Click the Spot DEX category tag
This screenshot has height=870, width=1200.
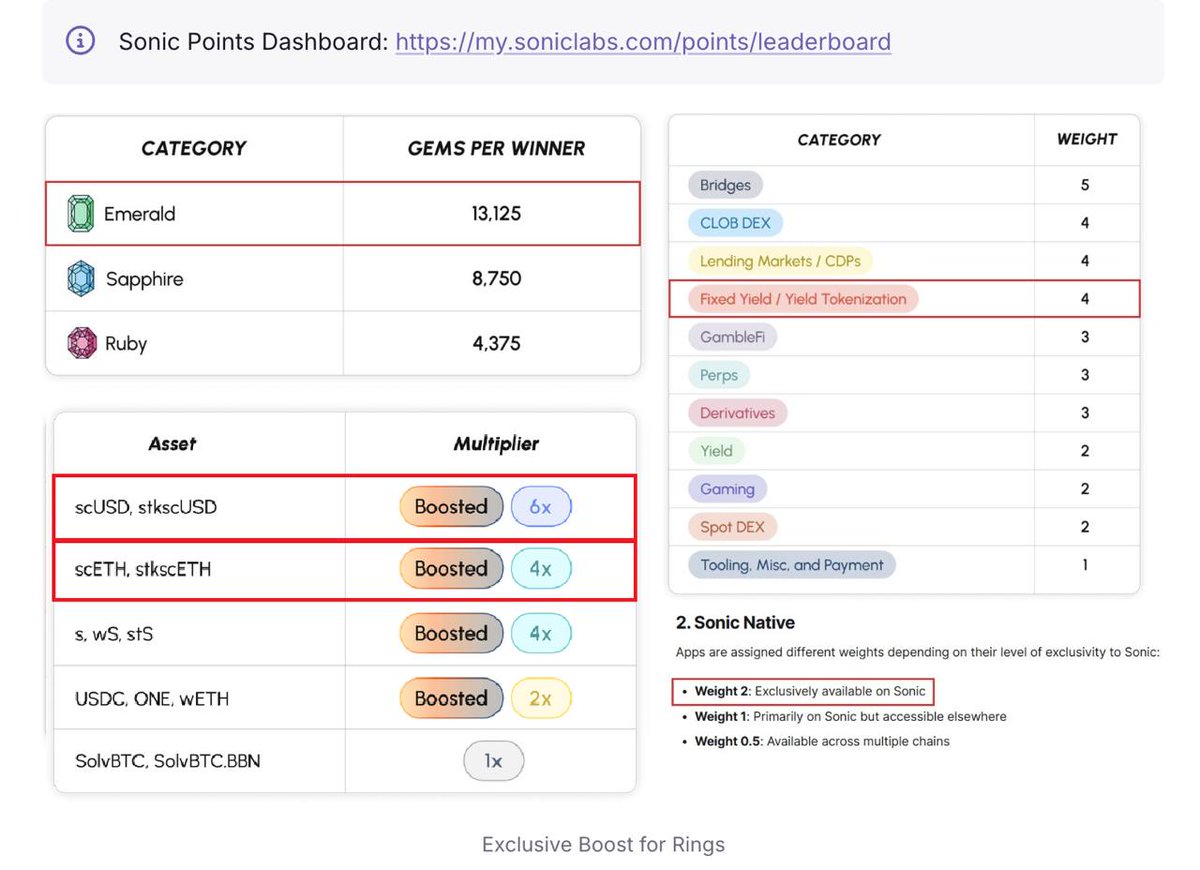click(x=732, y=527)
